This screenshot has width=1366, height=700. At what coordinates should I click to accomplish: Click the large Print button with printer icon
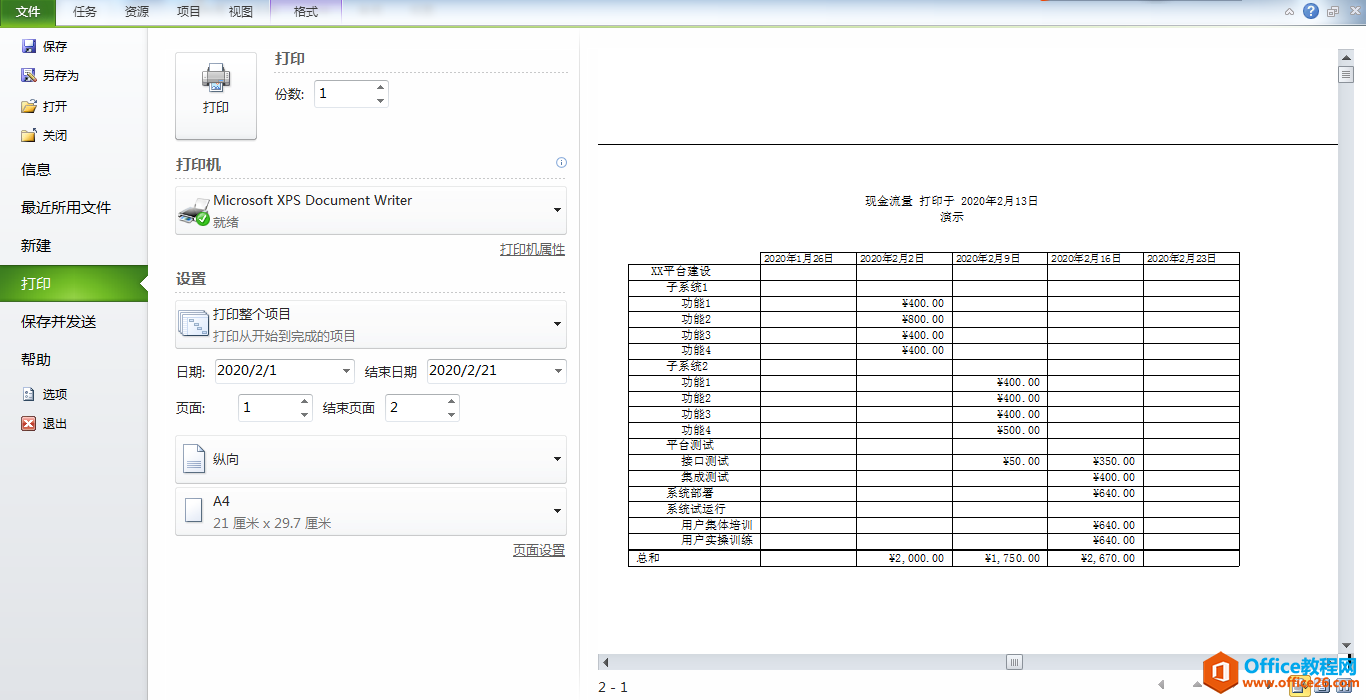[x=216, y=95]
